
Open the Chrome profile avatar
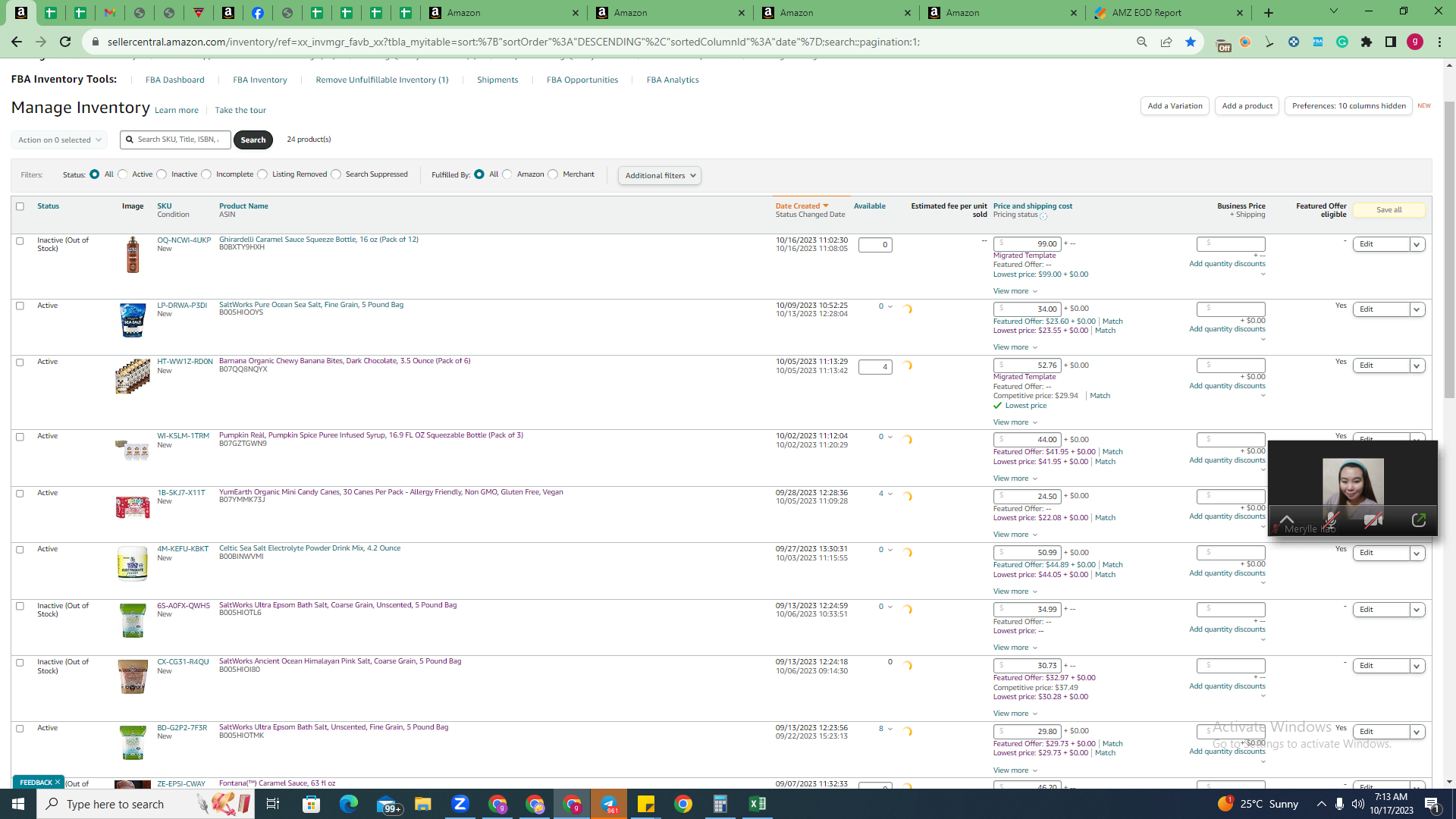(x=1415, y=42)
